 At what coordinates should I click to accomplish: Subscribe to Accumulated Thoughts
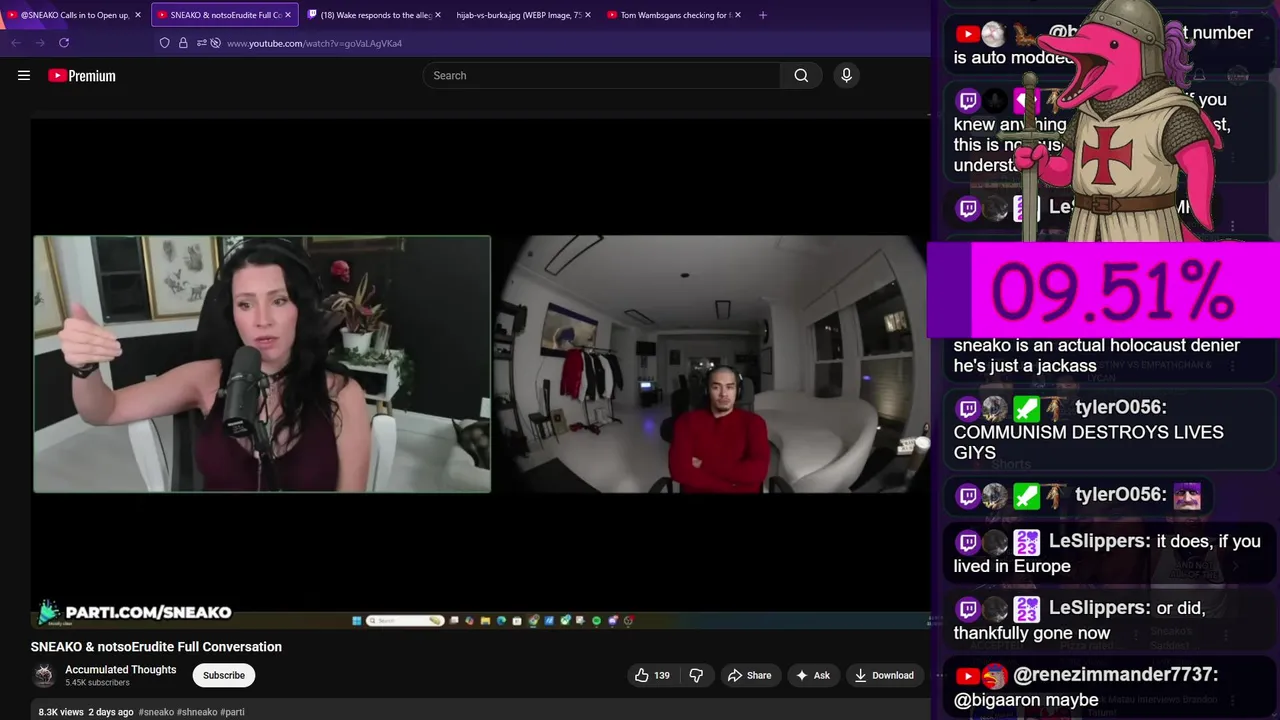tap(224, 675)
